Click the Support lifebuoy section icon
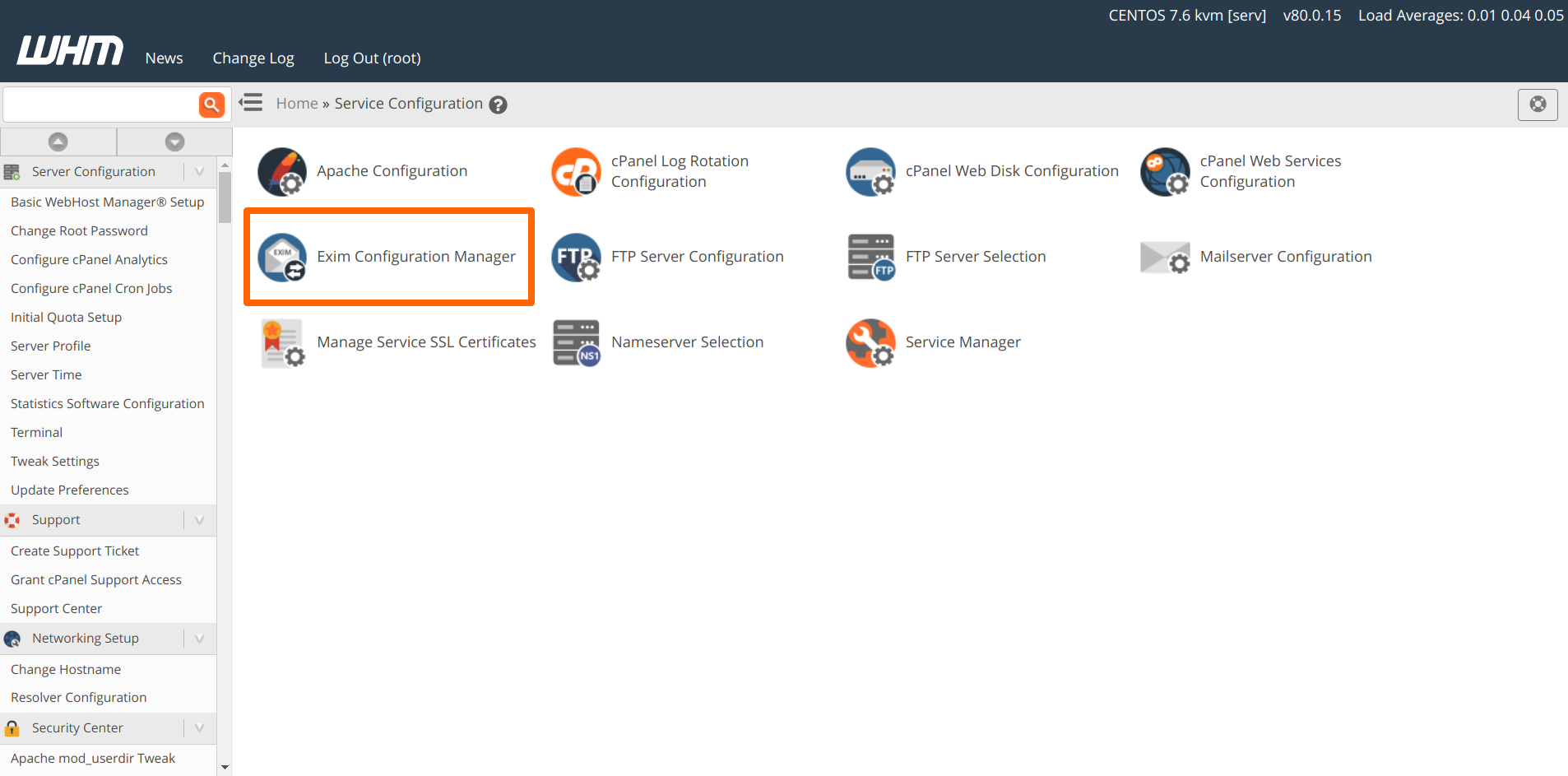This screenshot has width=1568, height=776. 12,520
